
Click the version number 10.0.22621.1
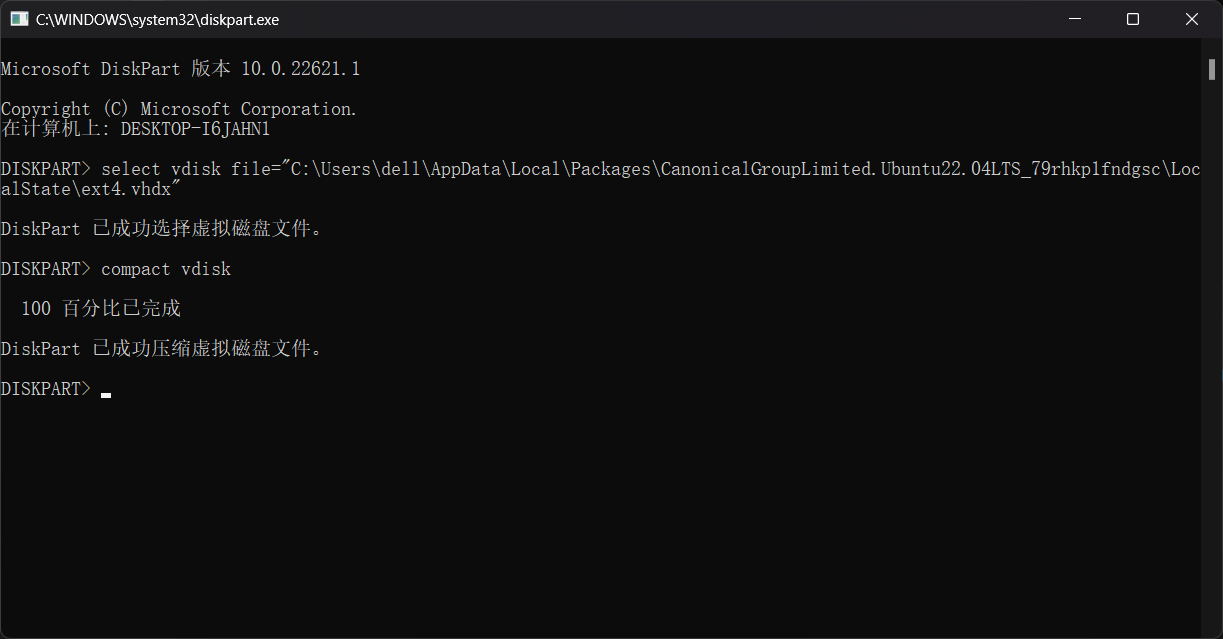[x=300, y=69]
